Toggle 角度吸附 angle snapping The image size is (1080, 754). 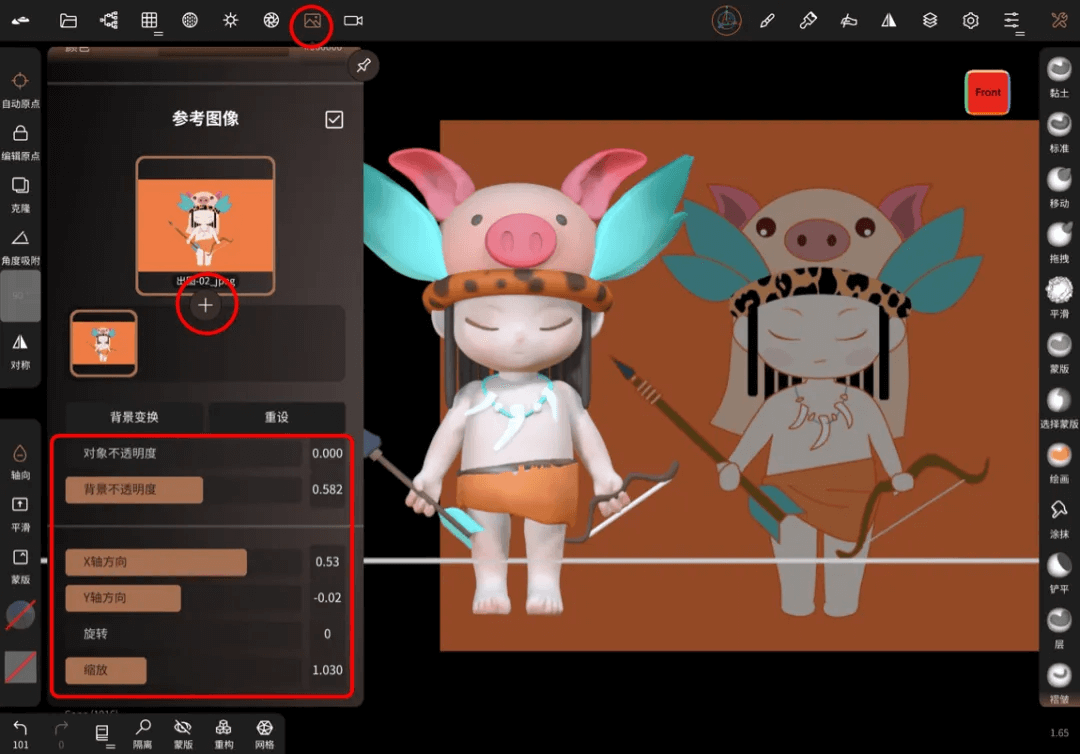21,247
